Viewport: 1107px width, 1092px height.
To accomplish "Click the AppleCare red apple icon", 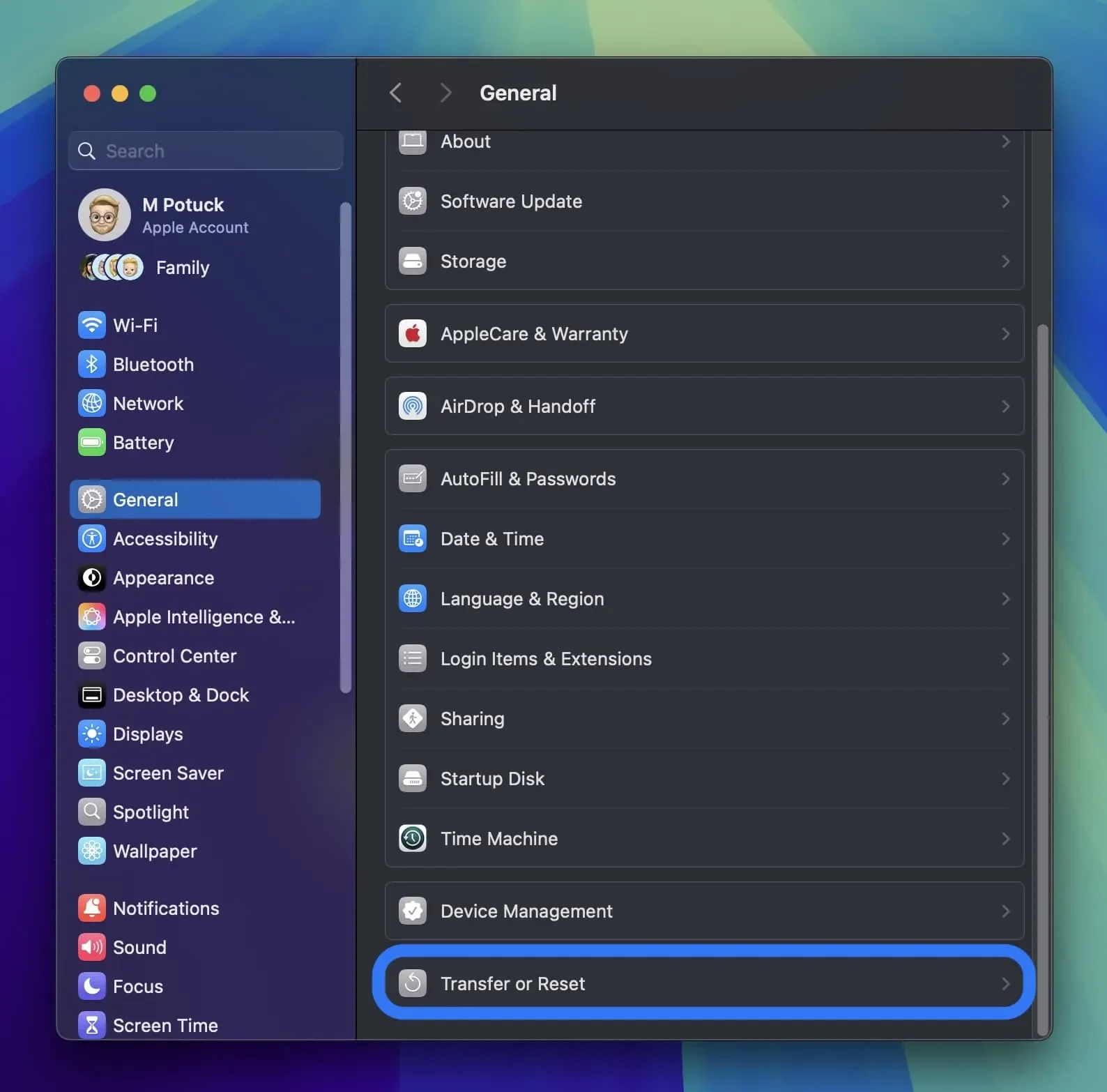I will coord(413,333).
